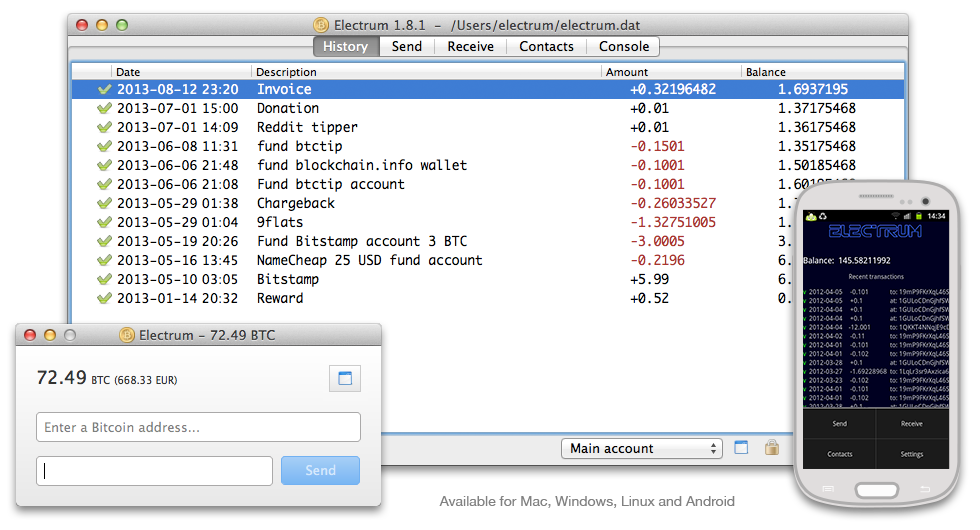Sort history by the Amount column header
This screenshot has width=980, height=530.
(x=627, y=72)
